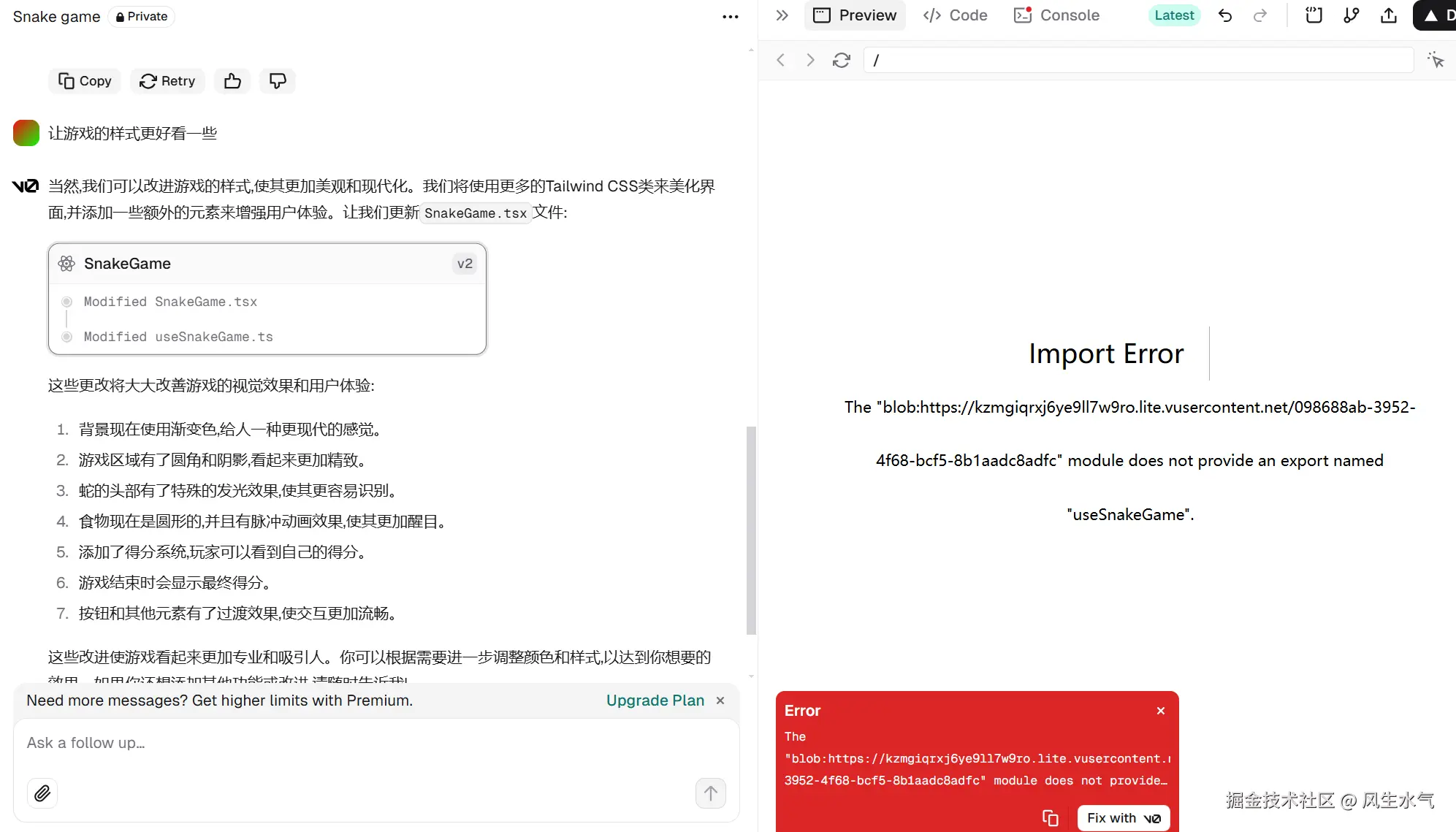Click the undo arrow in the preview toolbar
This screenshot has width=1456, height=832.
click(x=1225, y=15)
